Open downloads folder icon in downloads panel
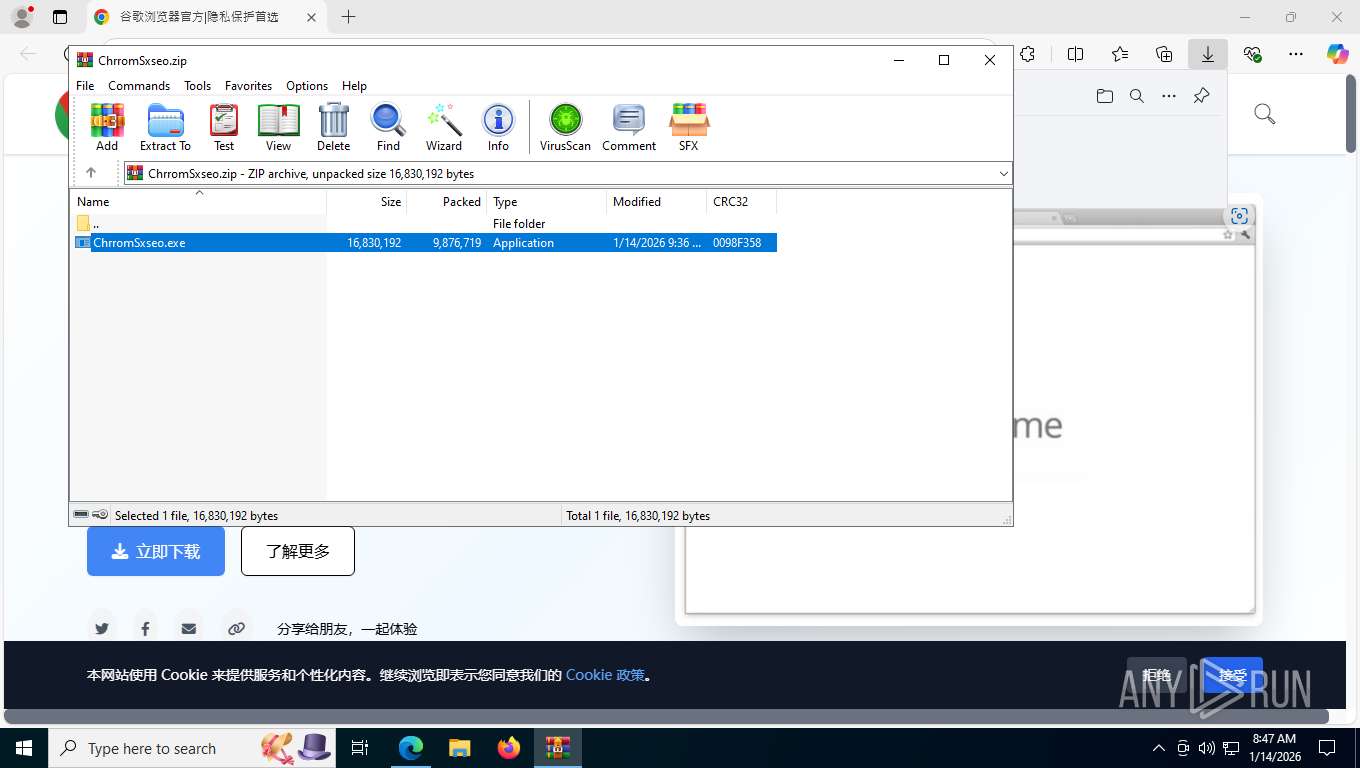Viewport: 1360px width, 768px height. pyautogui.click(x=1104, y=96)
